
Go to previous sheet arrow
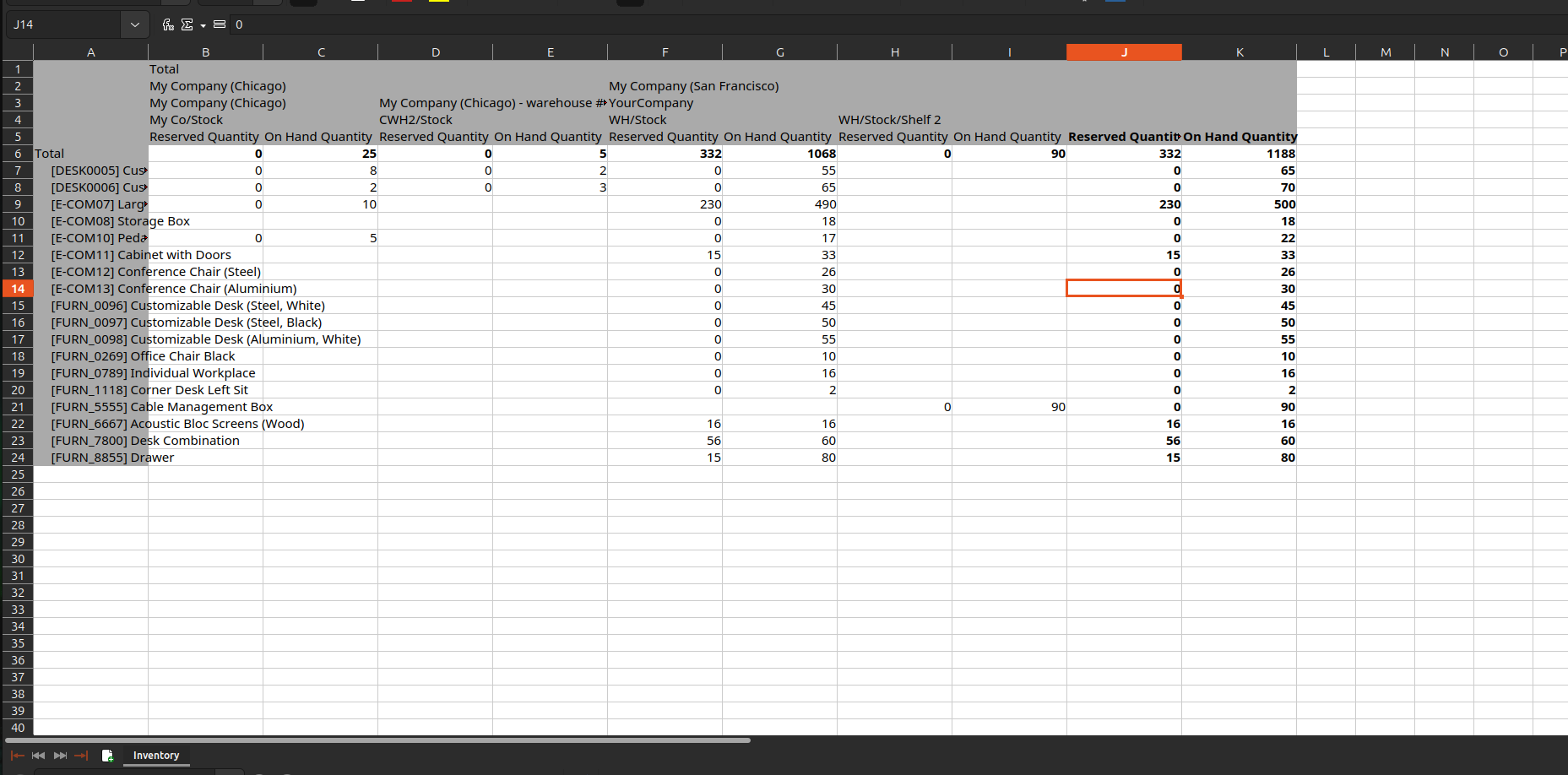[38, 756]
